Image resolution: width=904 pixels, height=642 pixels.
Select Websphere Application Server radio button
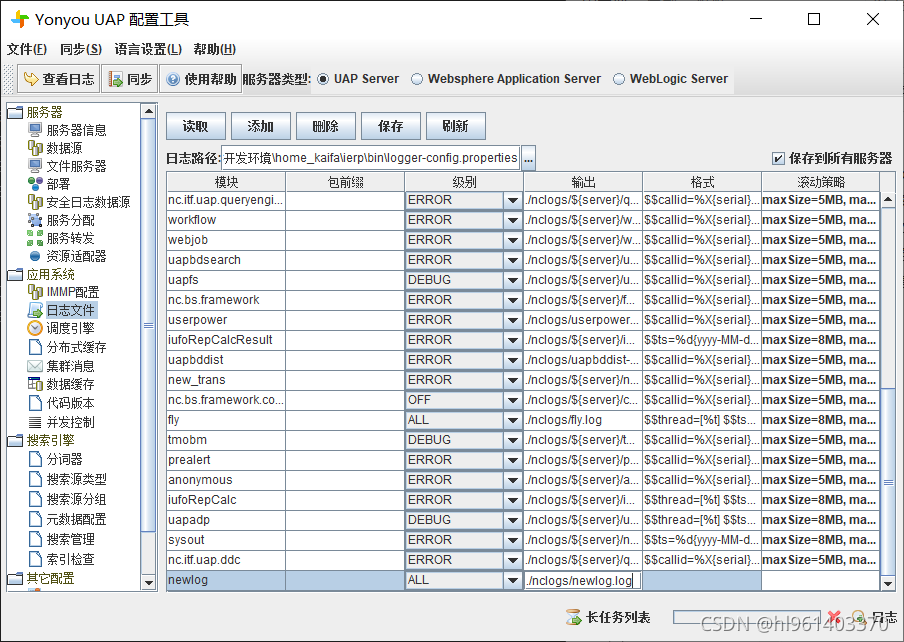point(417,79)
